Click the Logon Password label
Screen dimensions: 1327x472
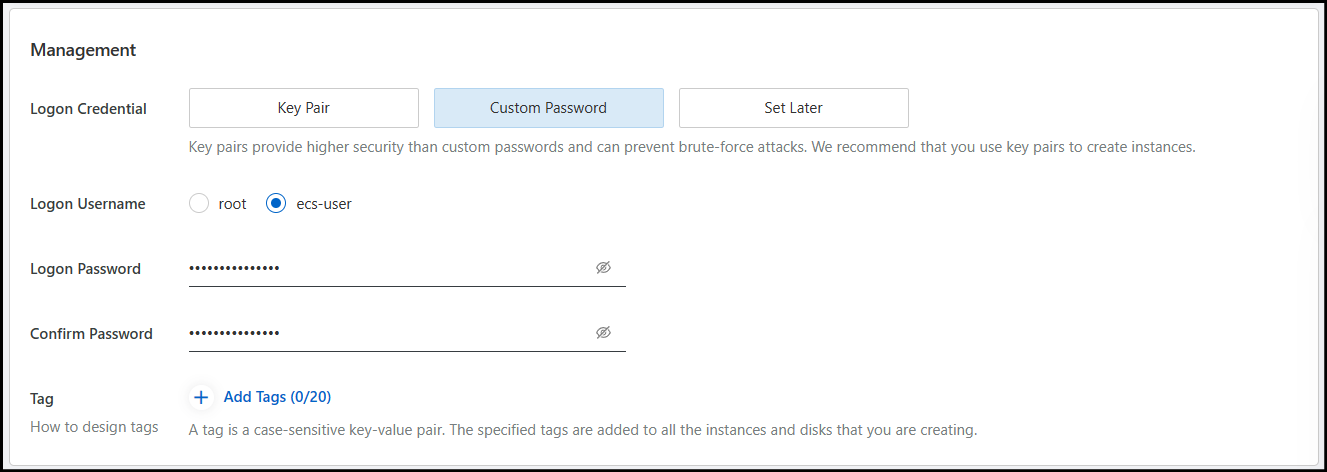[85, 269]
